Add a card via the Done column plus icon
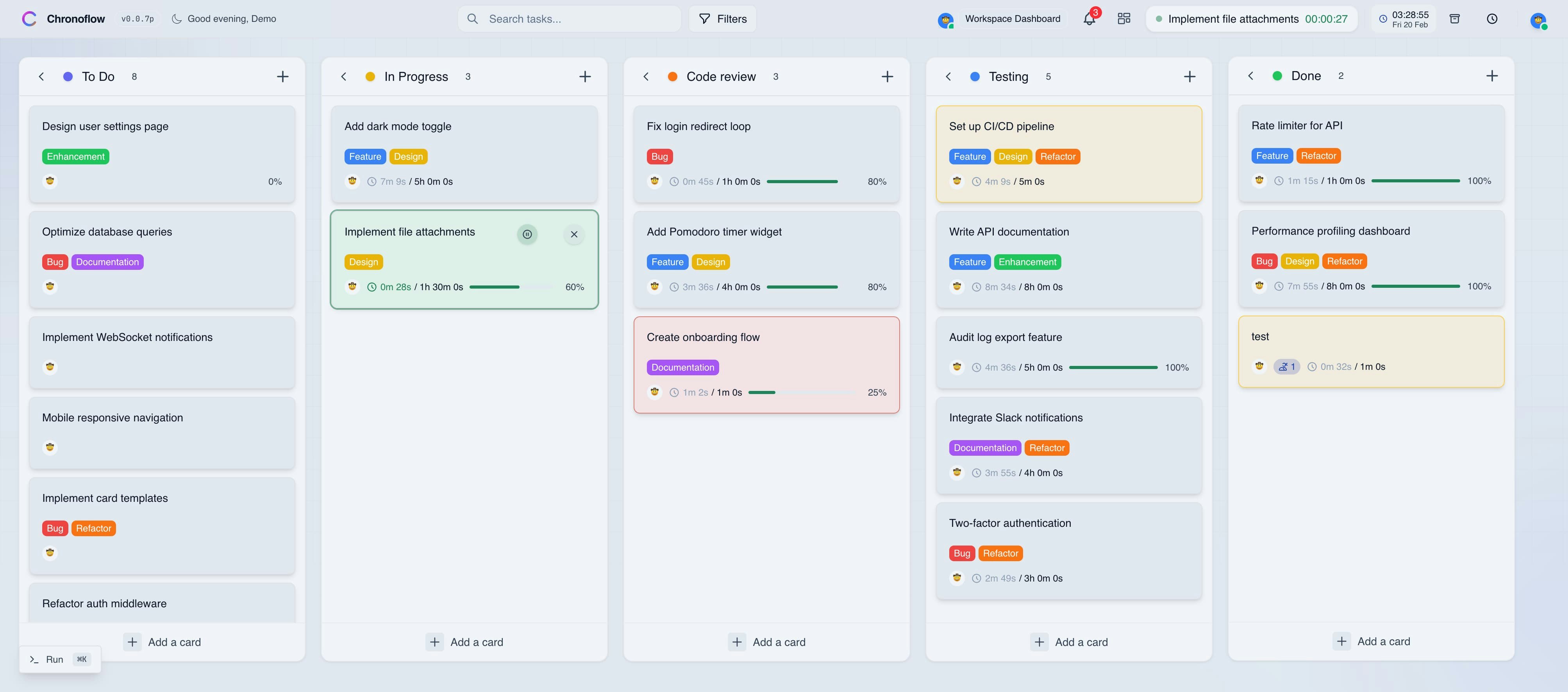1568x692 pixels. (x=1493, y=75)
